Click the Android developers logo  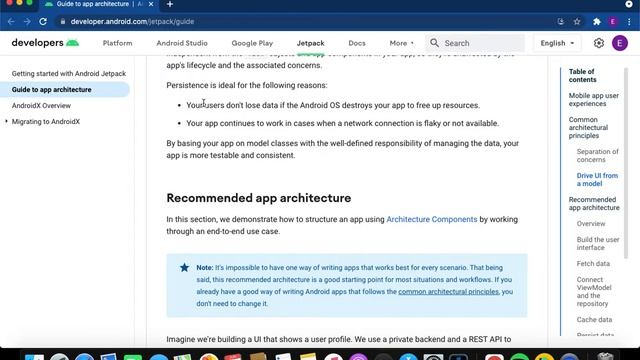point(45,43)
